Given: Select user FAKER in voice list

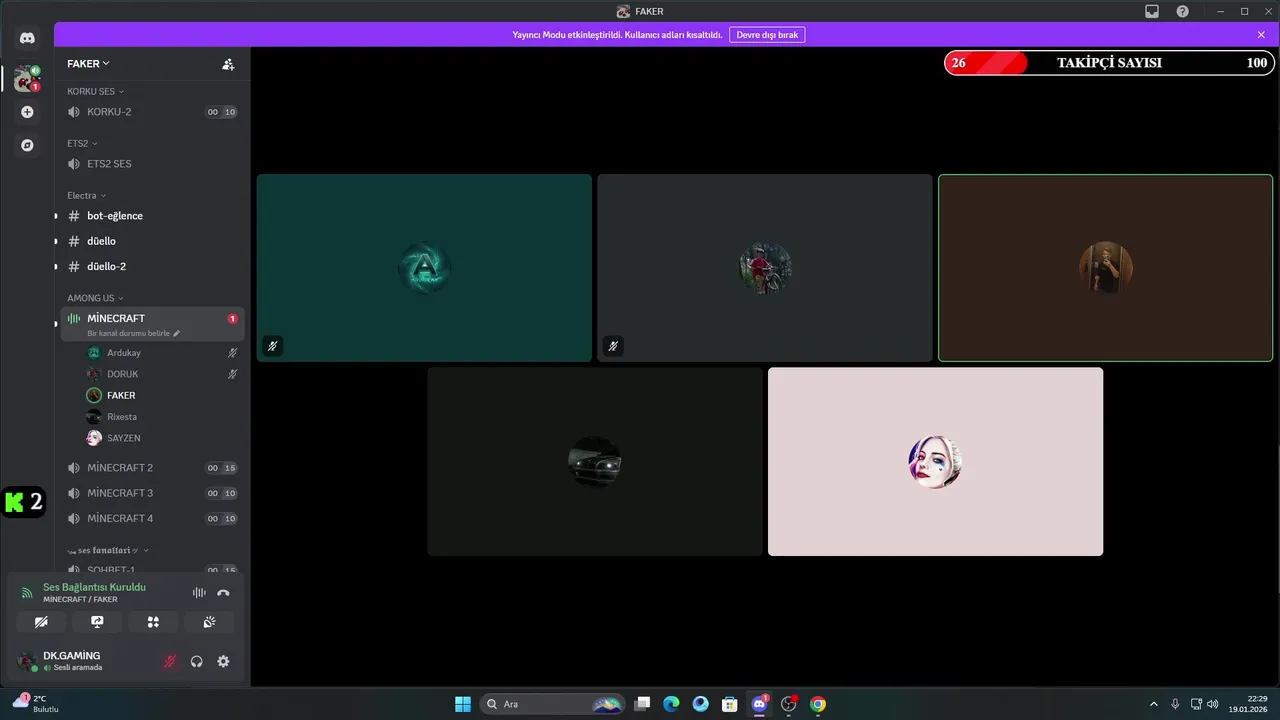Looking at the screenshot, I should tap(162, 395).
